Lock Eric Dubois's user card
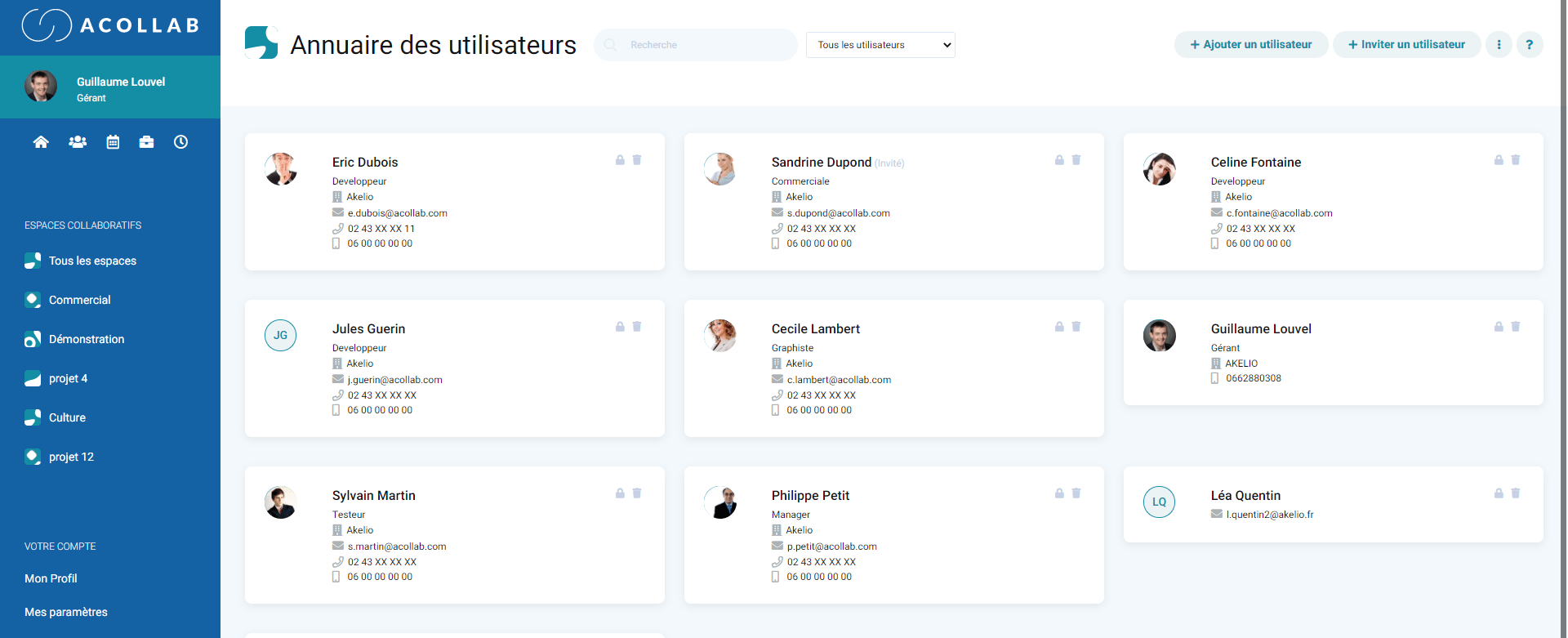This screenshot has height=638, width=1568. pos(621,160)
